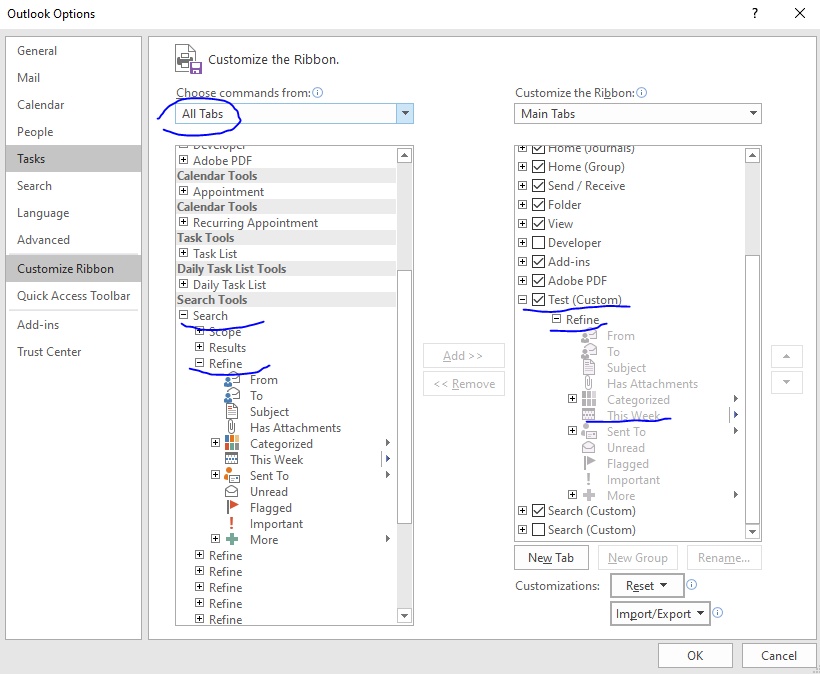Click the Cancel button
The image size is (820, 674).
pos(779,656)
